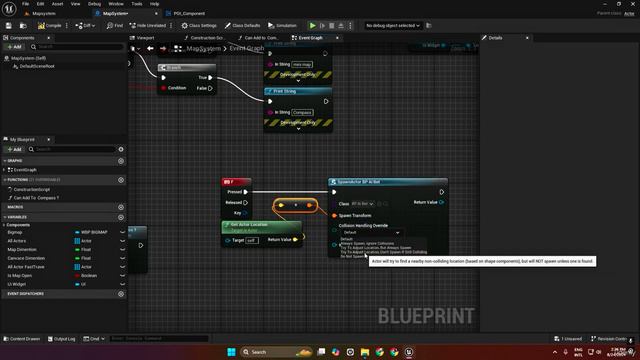Toggle visibility eye for Is Map Open variable

[x=122, y=276]
